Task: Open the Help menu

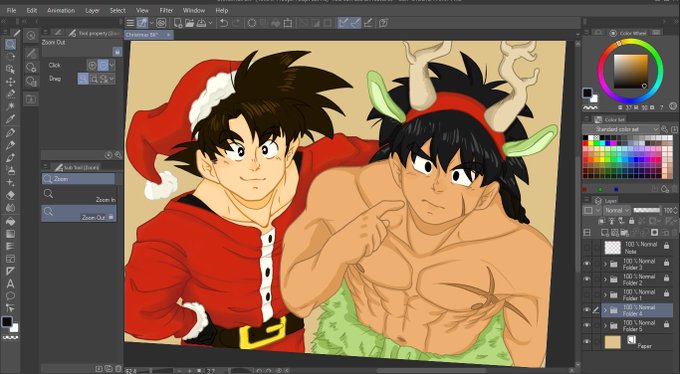Action: point(222,10)
